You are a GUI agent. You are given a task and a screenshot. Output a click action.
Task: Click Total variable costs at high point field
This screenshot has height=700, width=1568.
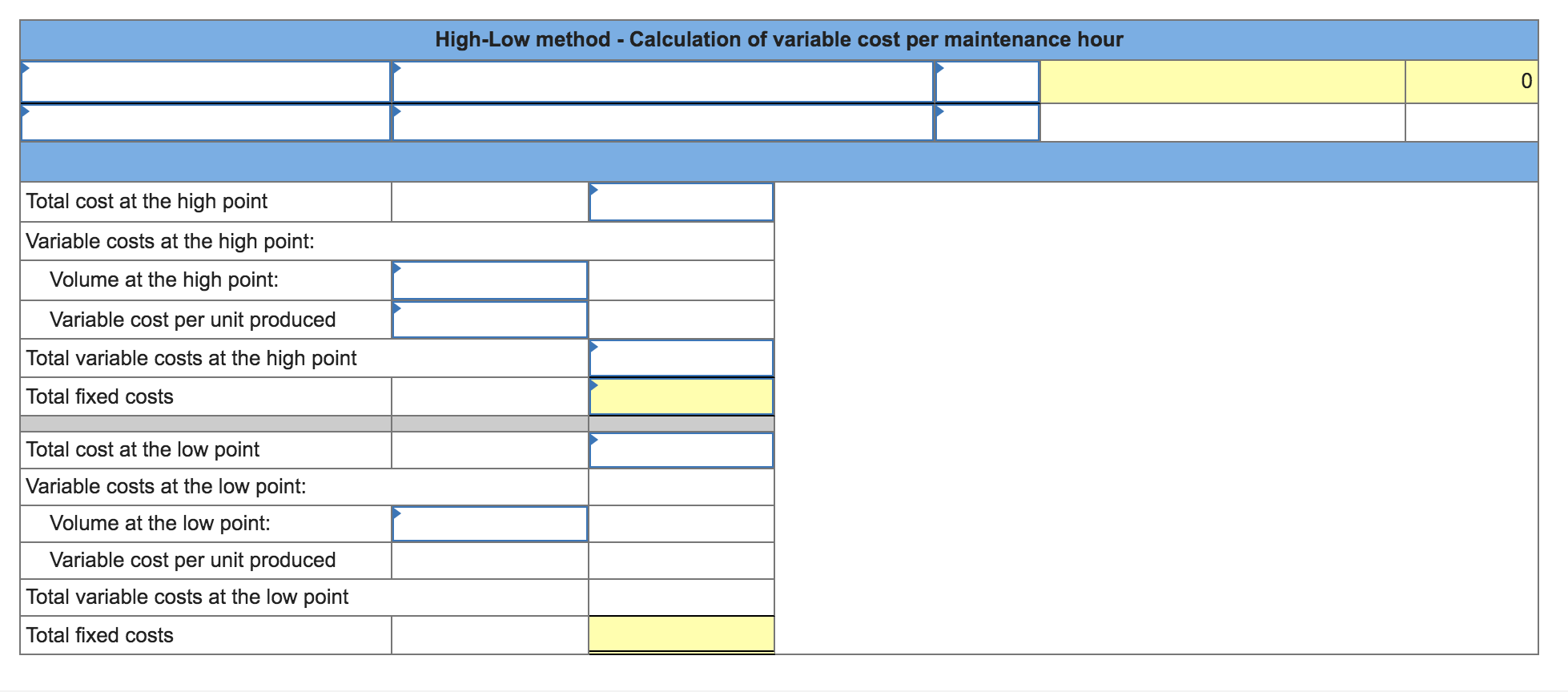tap(681, 358)
